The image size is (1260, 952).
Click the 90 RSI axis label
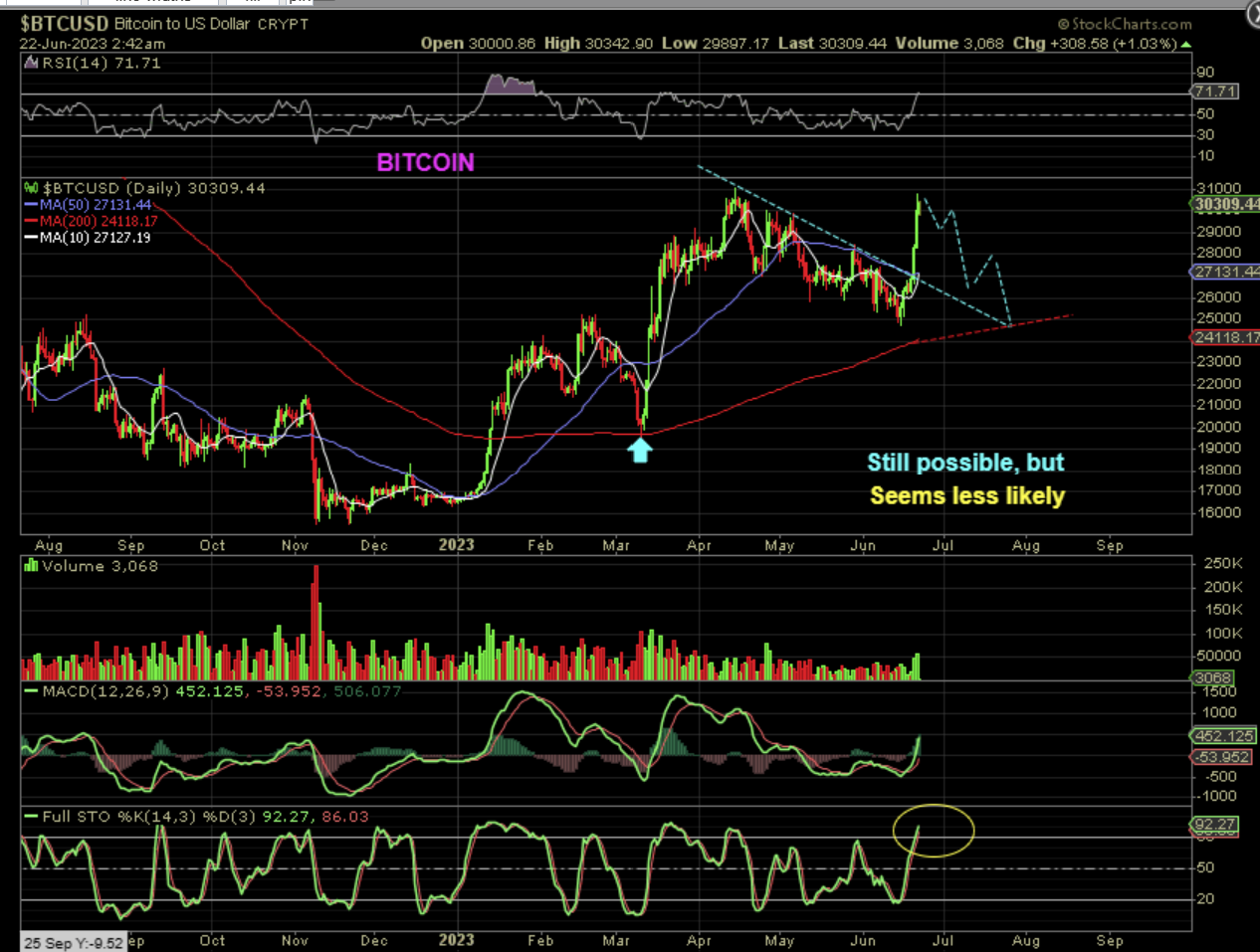[x=1206, y=72]
